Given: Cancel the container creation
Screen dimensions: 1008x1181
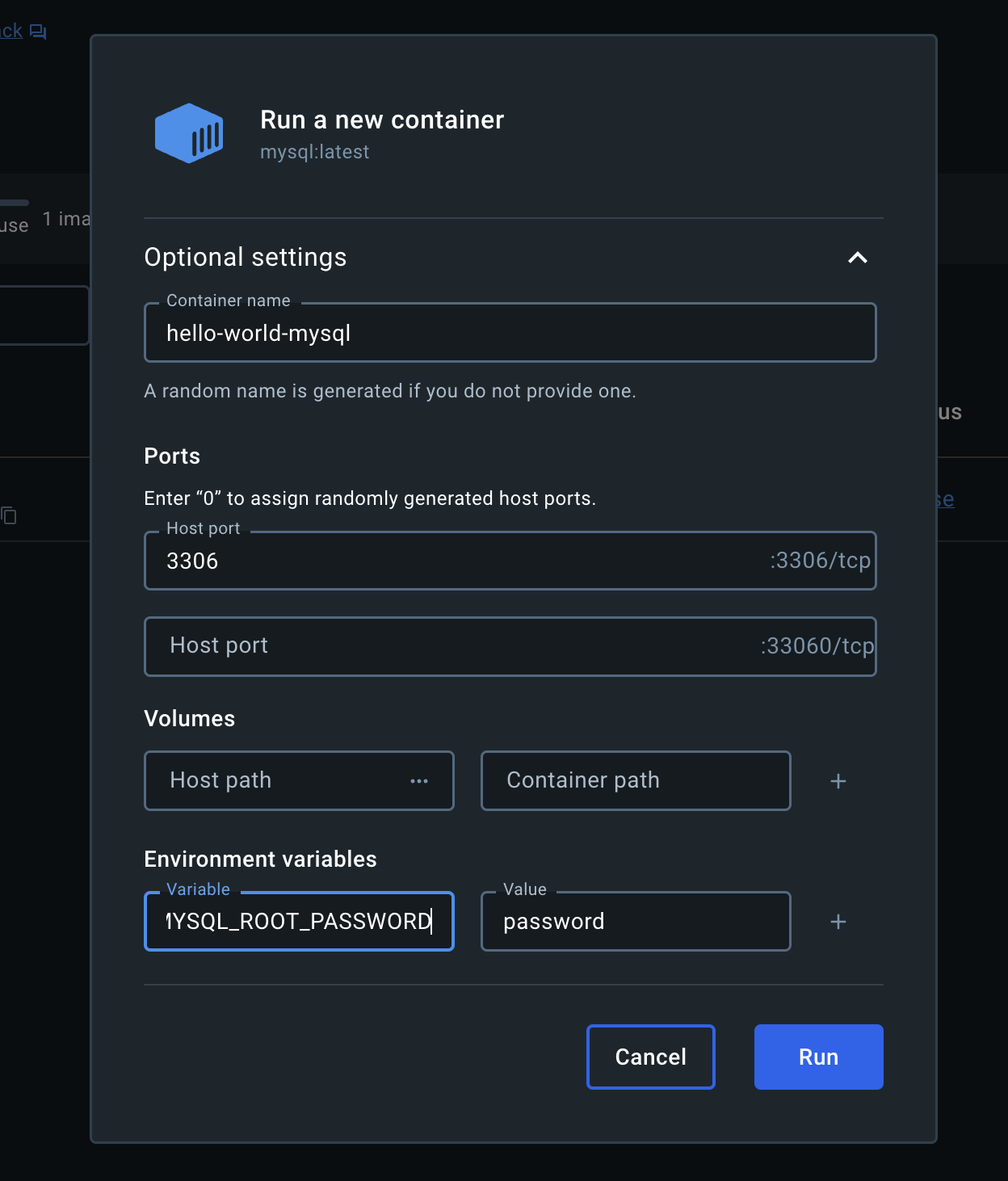Looking at the screenshot, I should pos(650,1057).
